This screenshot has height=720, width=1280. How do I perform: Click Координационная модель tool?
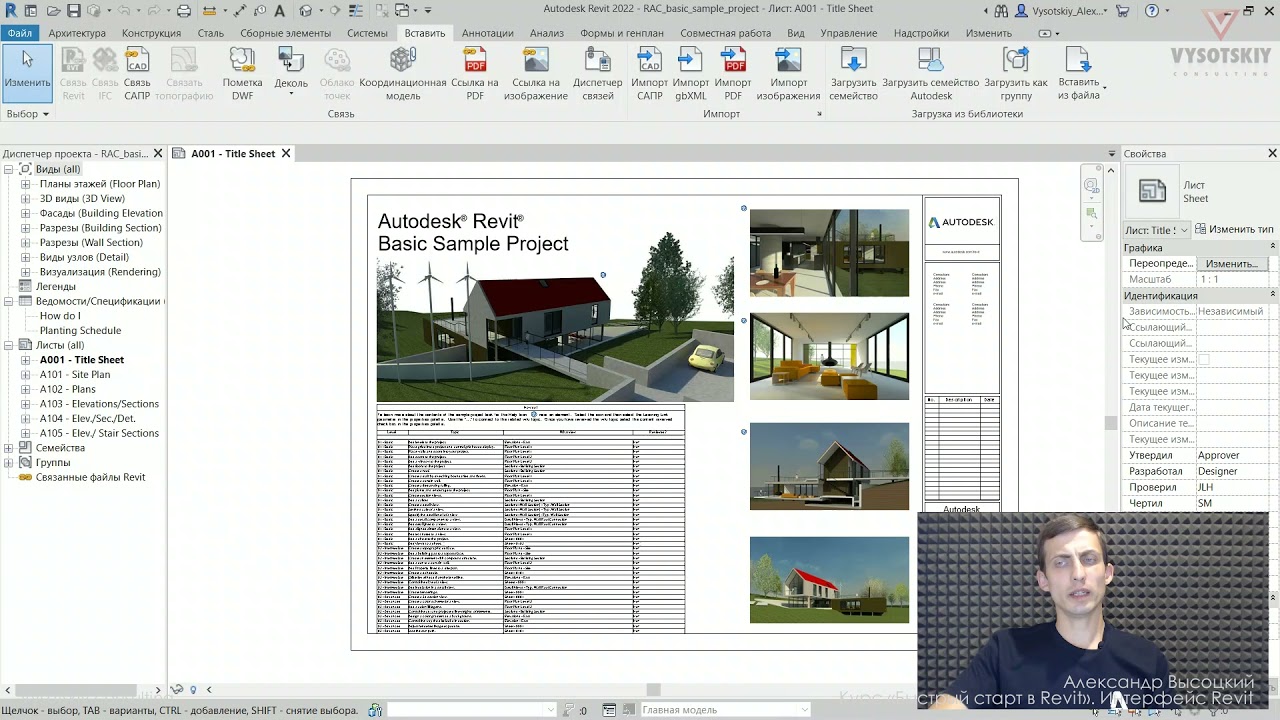click(403, 74)
